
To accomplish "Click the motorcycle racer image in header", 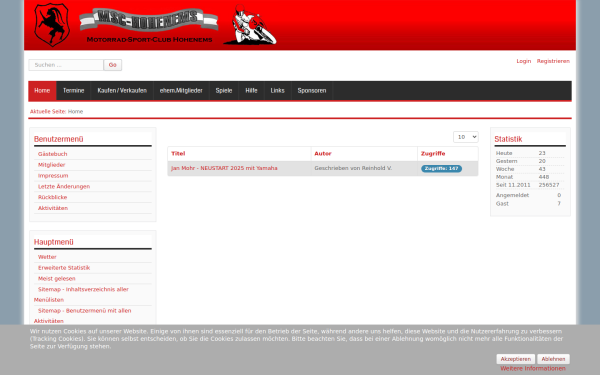I will [250, 25].
